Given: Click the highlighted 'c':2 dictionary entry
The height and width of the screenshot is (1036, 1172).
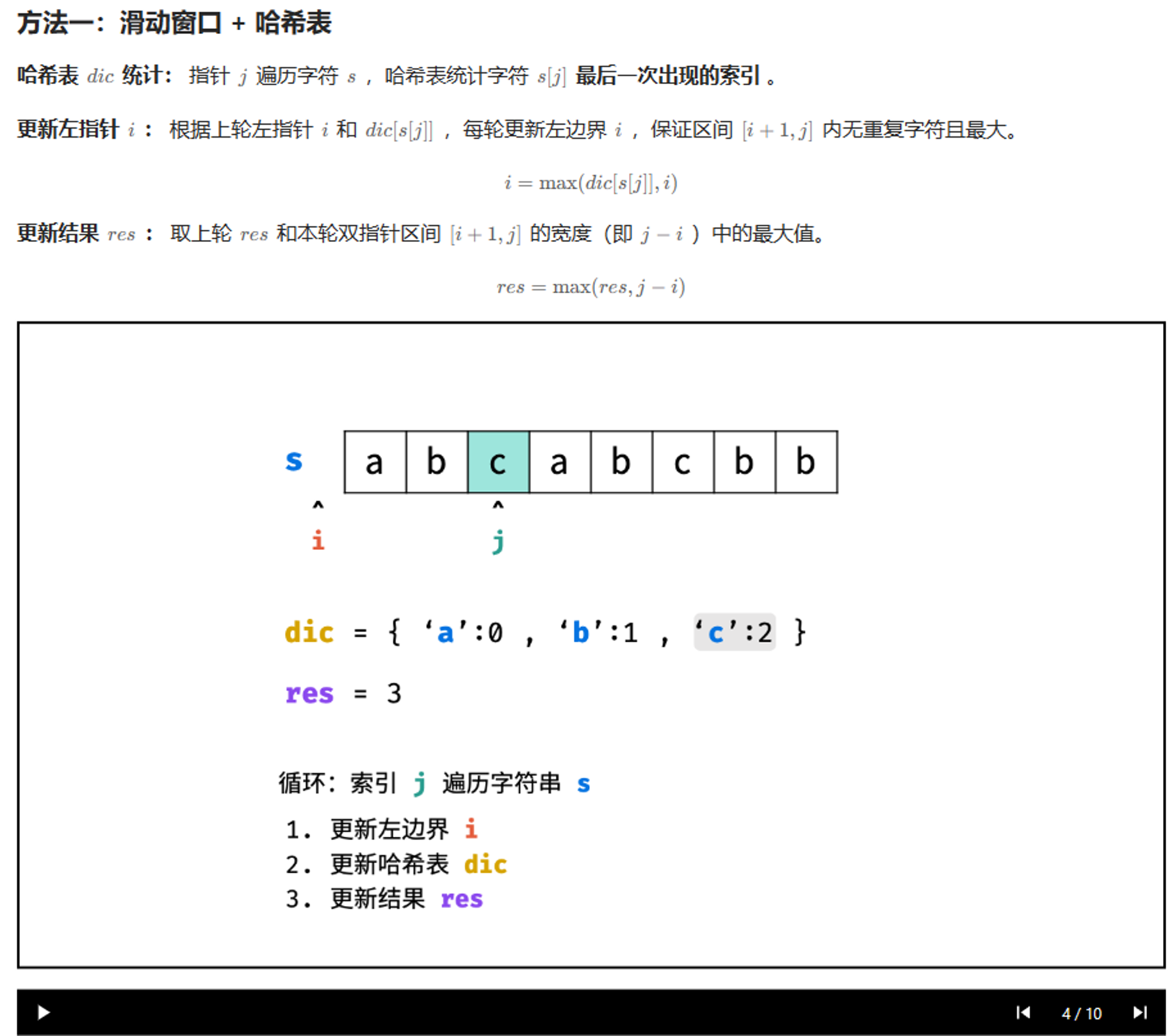Looking at the screenshot, I should [x=734, y=633].
